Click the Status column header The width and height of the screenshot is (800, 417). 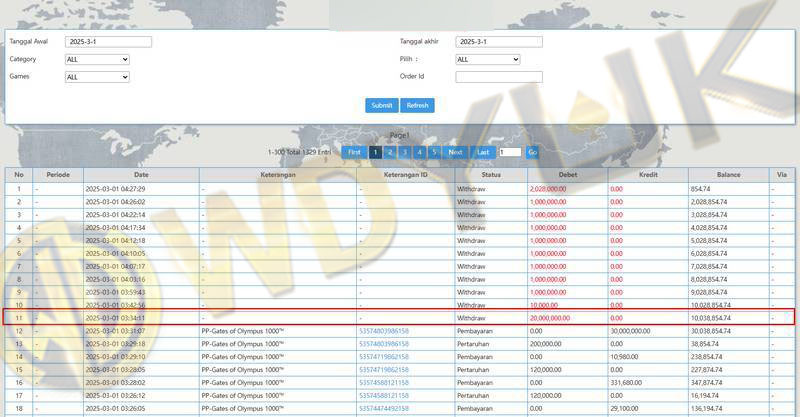(491, 175)
